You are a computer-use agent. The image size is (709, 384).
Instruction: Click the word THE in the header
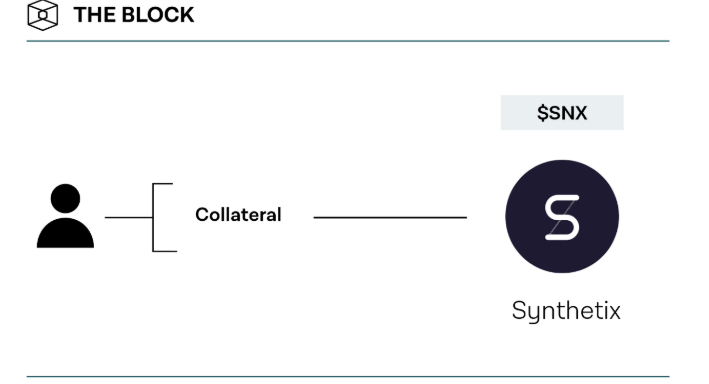click(x=95, y=15)
